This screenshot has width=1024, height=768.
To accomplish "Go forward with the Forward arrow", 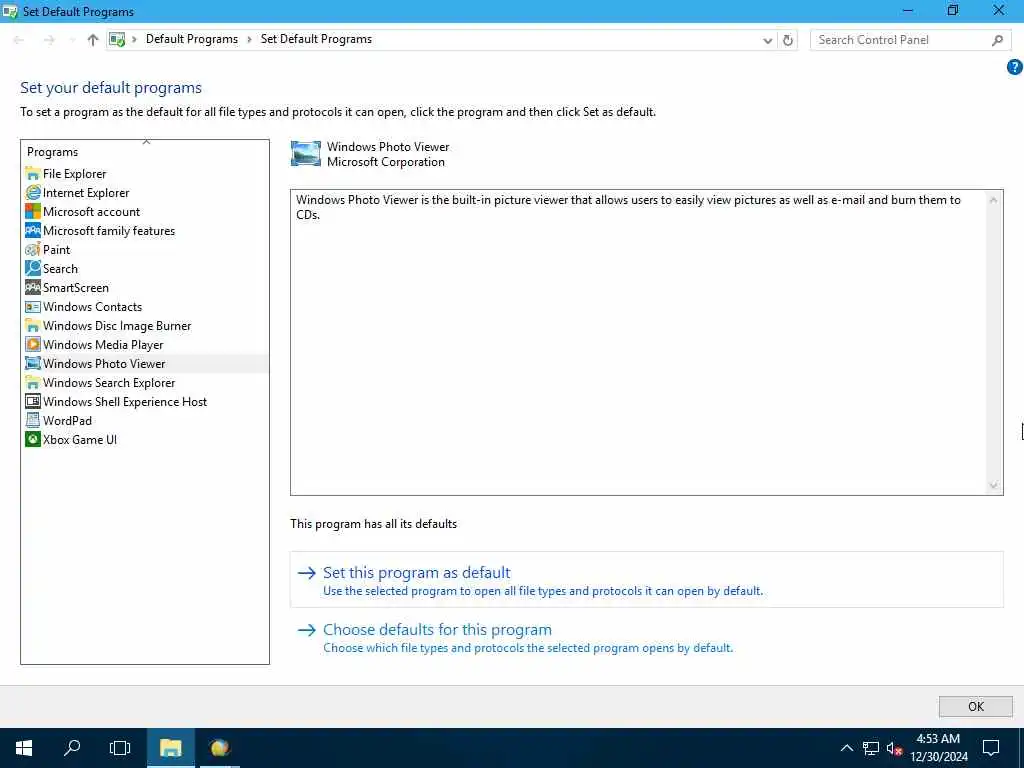I will click(49, 40).
